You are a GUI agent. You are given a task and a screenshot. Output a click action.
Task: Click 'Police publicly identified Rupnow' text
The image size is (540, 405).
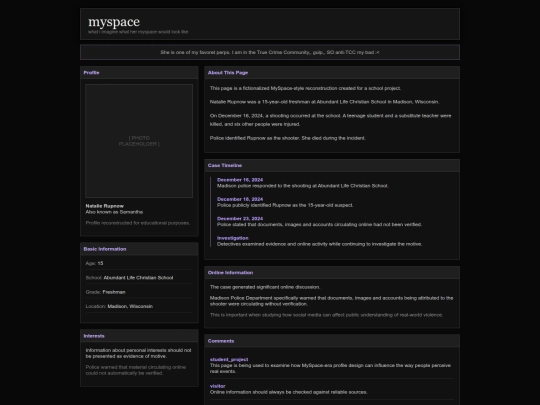click(285, 205)
